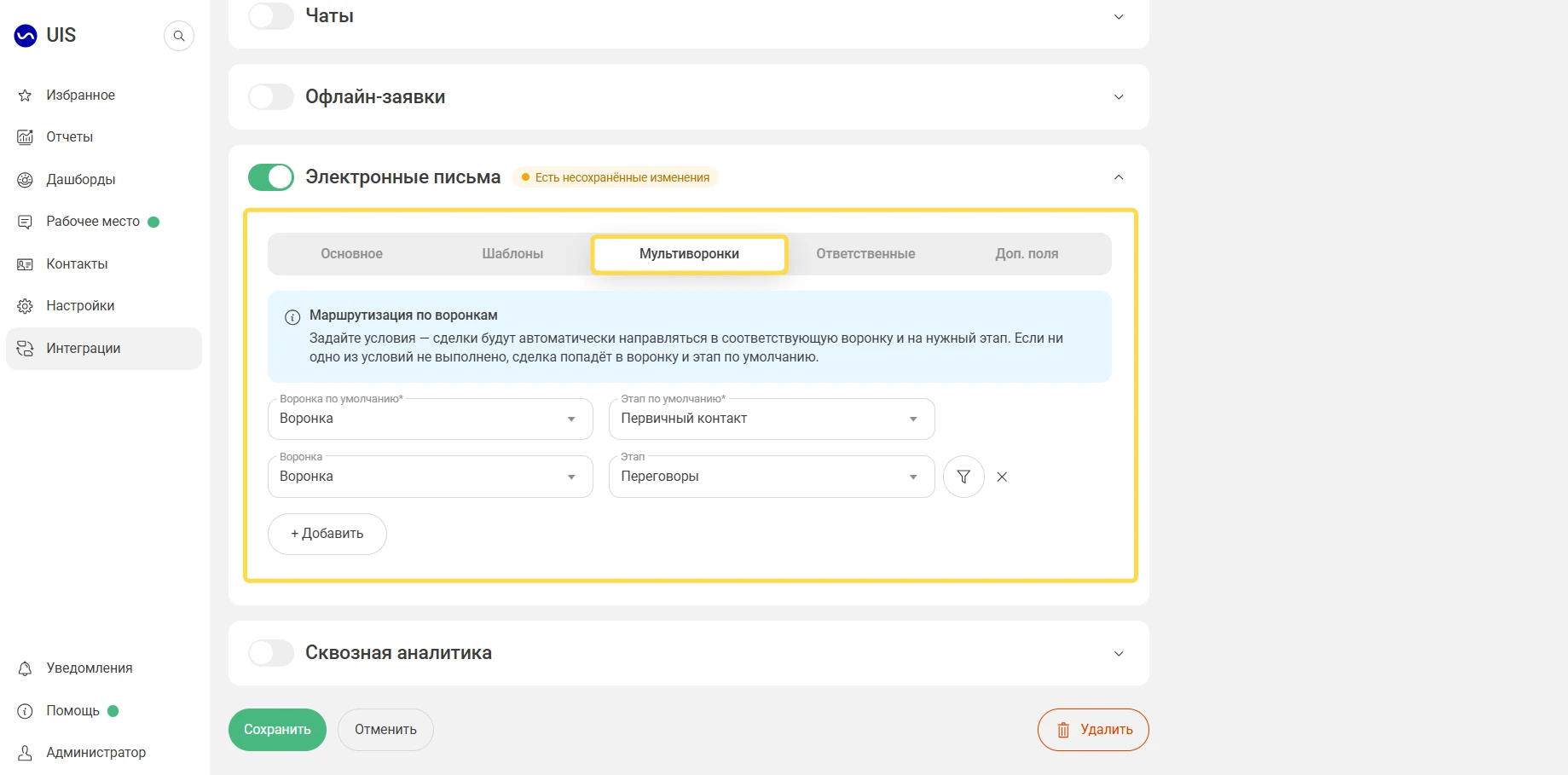This screenshot has width=1568, height=775.
Task: Add a routing row with Добавить
Action: 327,534
